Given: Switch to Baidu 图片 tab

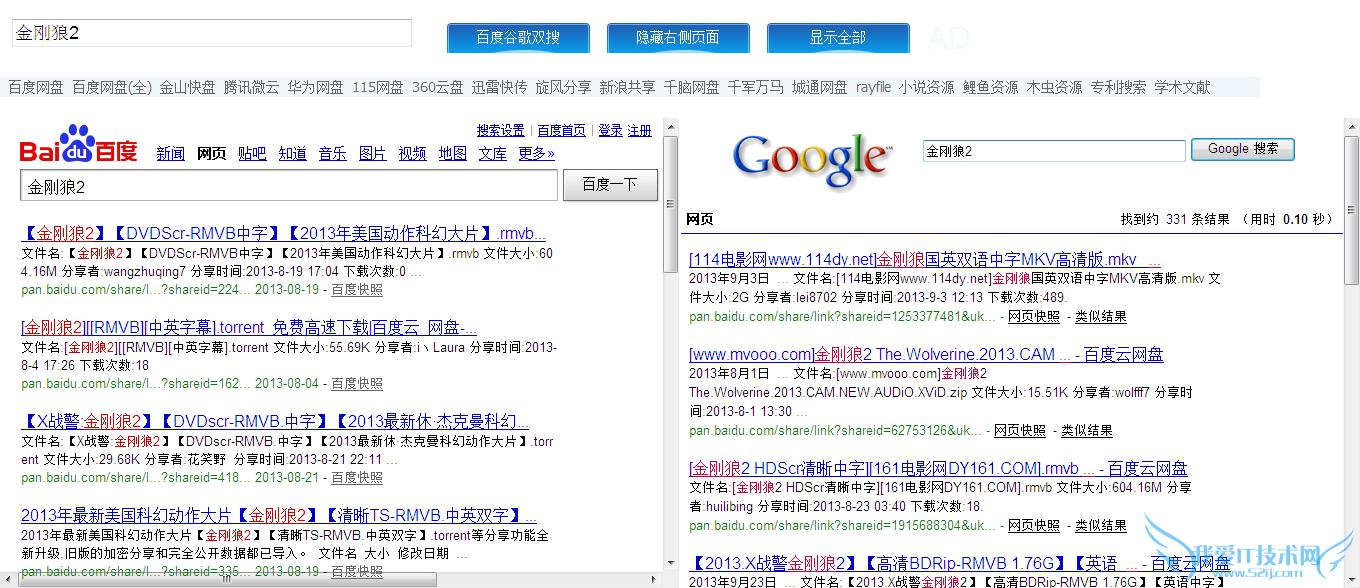Looking at the screenshot, I should point(372,153).
